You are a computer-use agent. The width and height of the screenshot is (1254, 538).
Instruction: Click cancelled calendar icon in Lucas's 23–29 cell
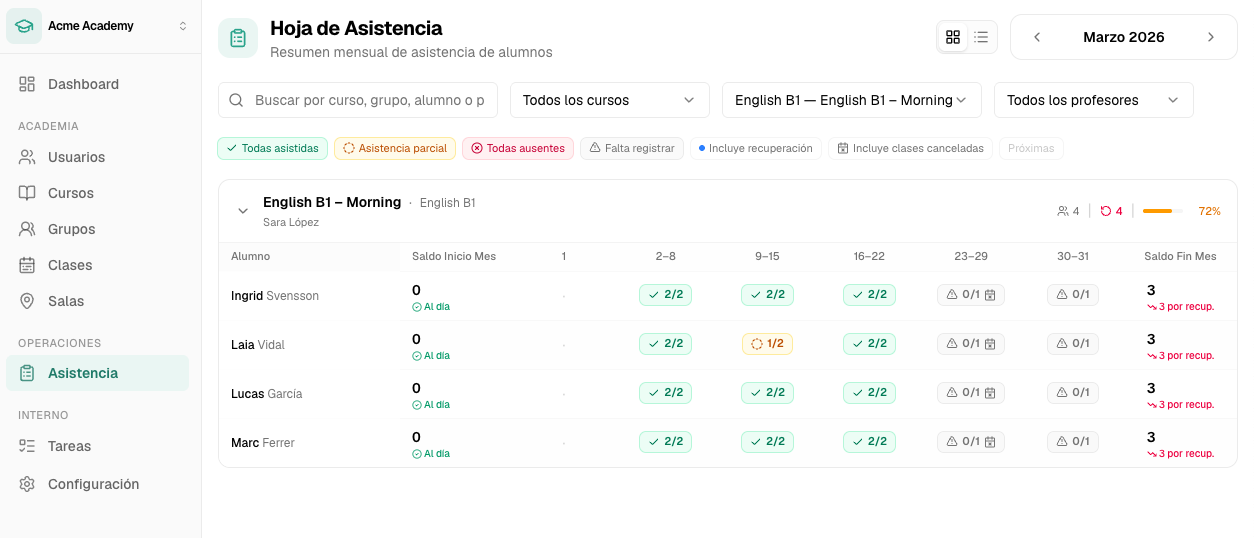coord(990,393)
